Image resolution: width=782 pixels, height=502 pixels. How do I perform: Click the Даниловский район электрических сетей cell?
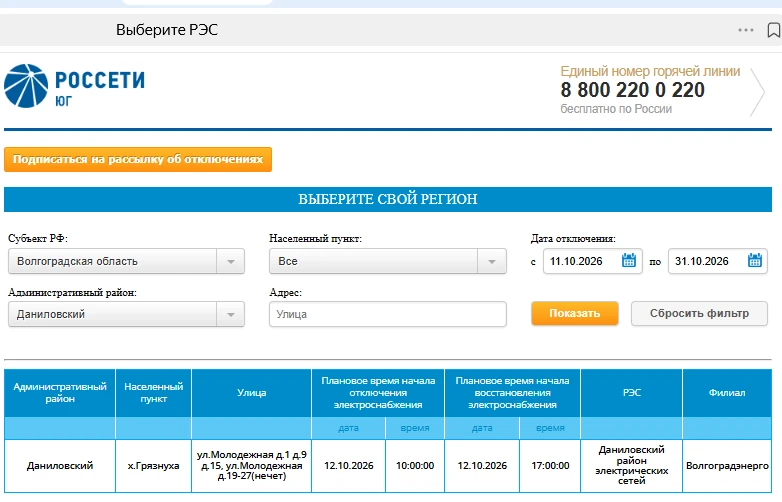click(631, 466)
